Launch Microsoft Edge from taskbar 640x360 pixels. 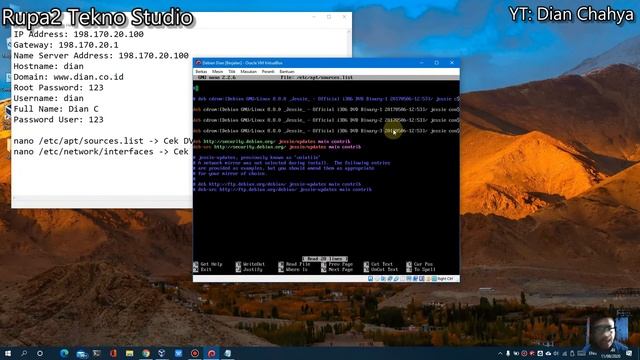click(64, 353)
